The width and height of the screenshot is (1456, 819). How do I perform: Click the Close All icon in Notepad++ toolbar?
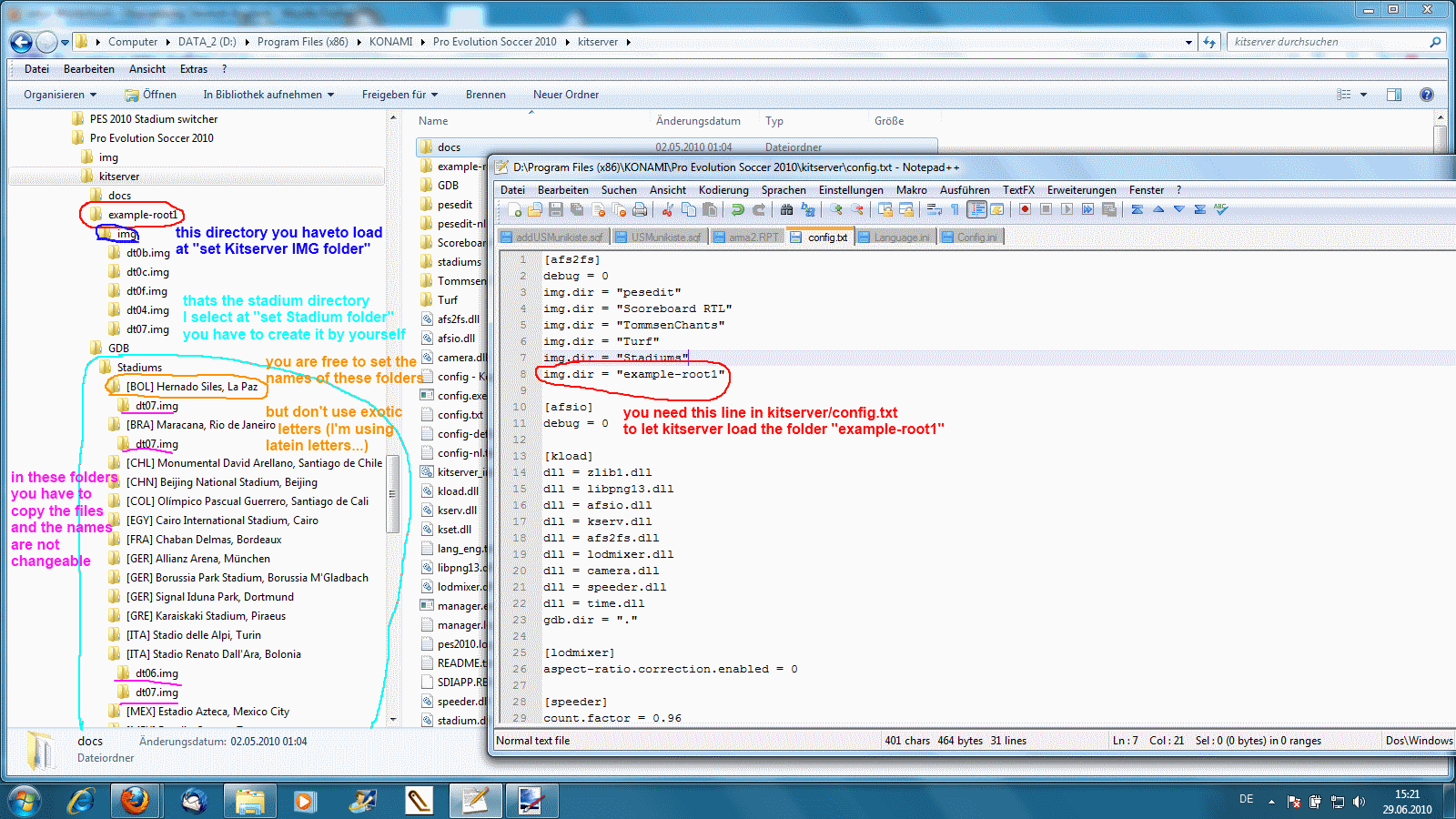click(619, 209)
